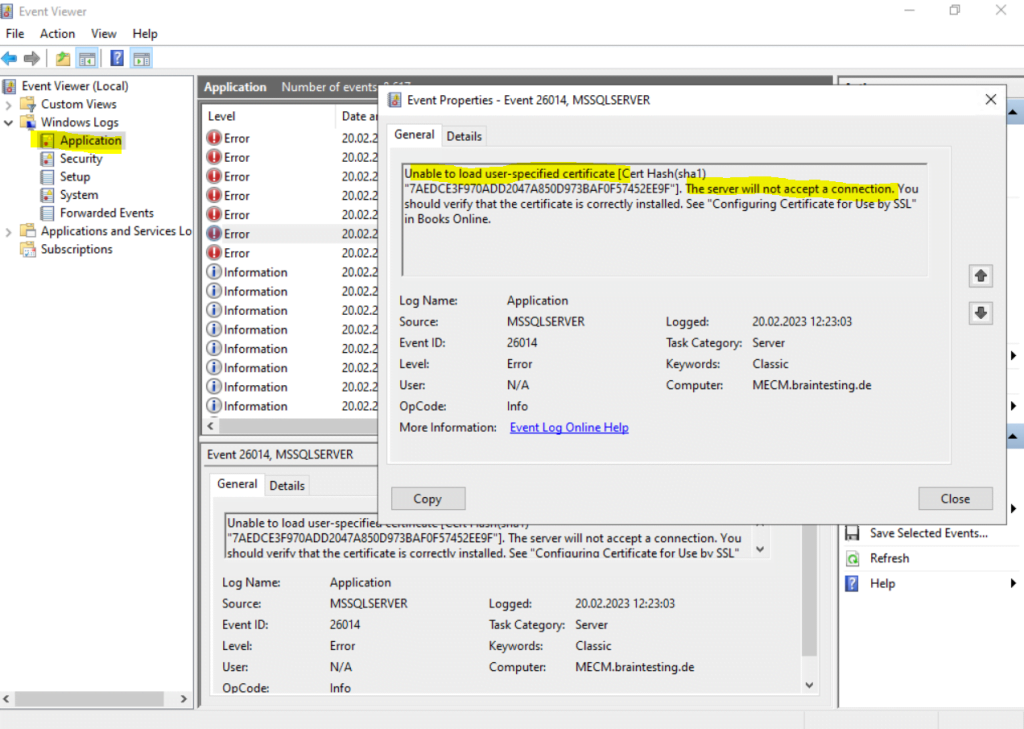Expand Applications and Services Logs node
1024x729 pixels.
8,232
